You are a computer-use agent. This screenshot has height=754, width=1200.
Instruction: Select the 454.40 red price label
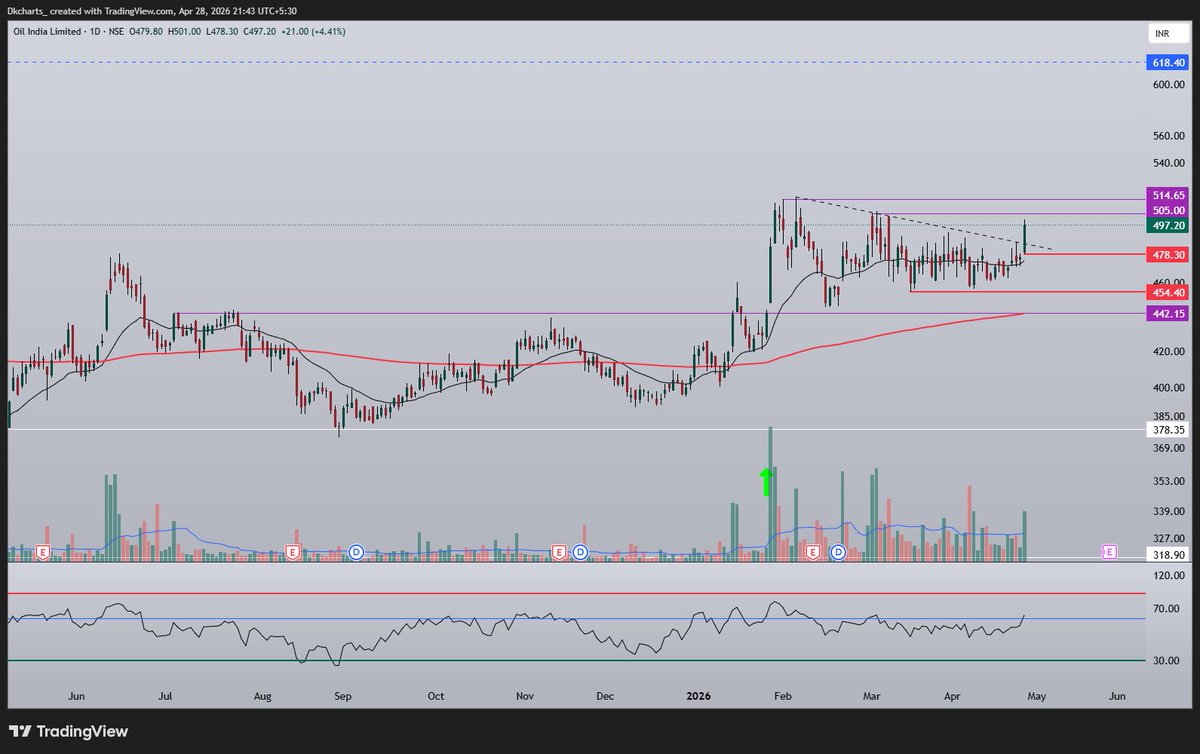1168,292
